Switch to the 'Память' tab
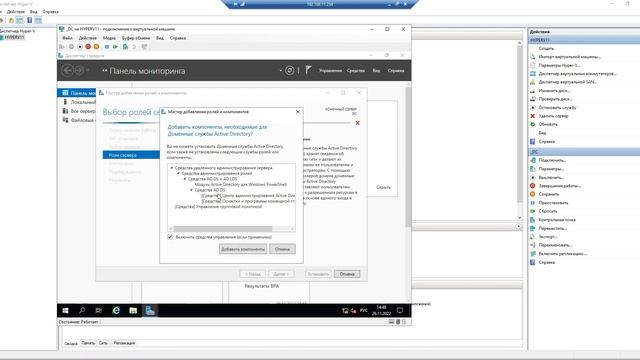 click(x=88, y=343)
